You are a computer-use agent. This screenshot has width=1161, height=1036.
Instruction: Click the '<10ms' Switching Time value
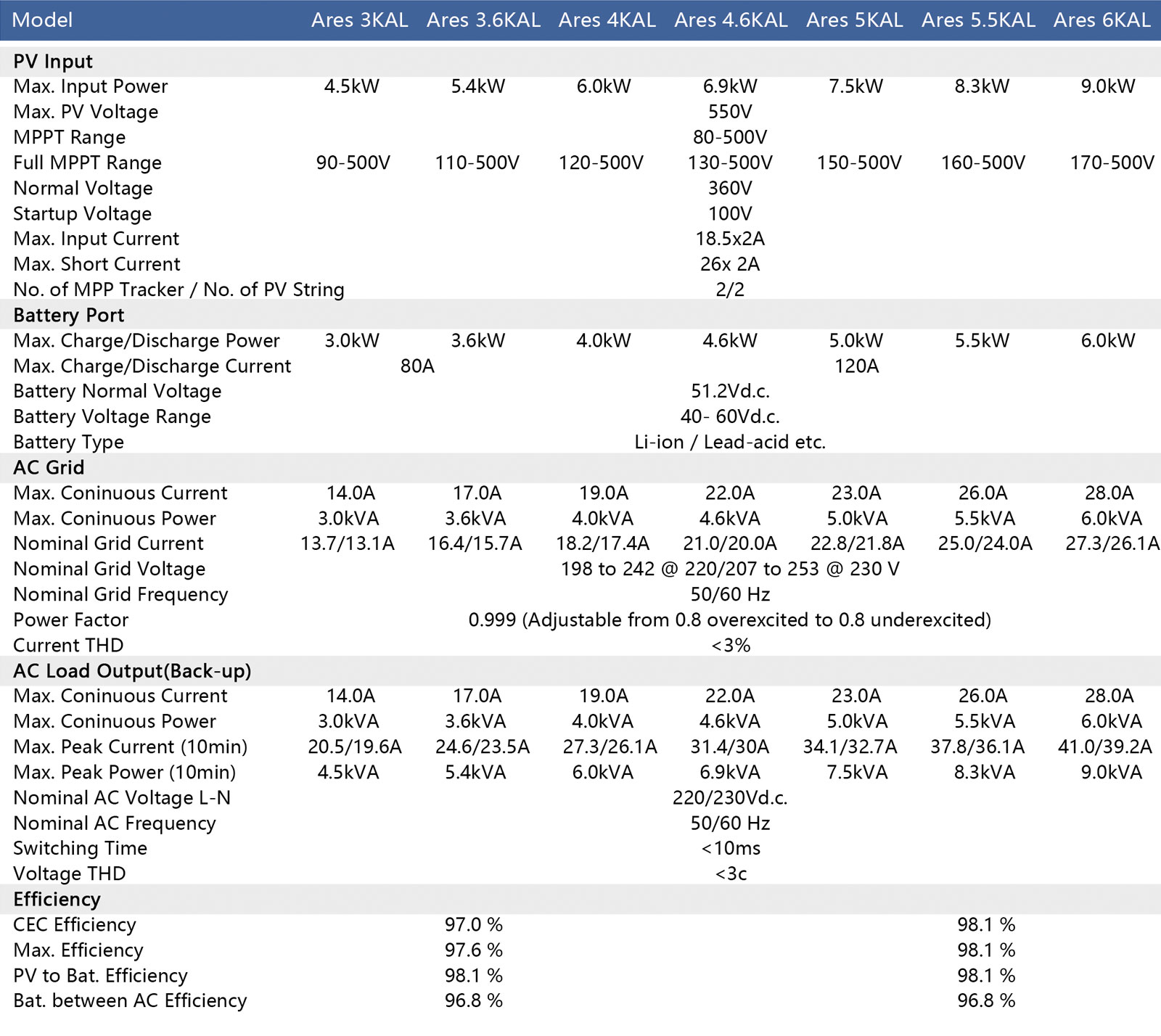(x=730, y=848)
